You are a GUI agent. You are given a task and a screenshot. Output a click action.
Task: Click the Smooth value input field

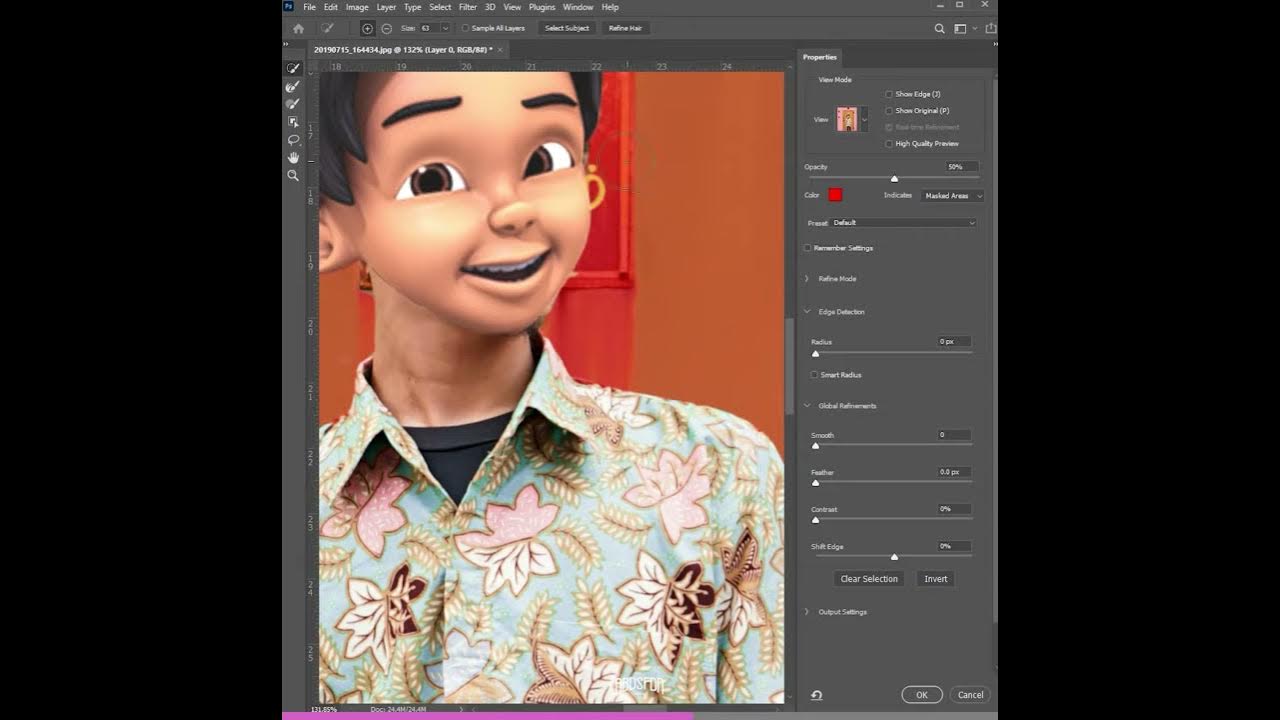954,435
